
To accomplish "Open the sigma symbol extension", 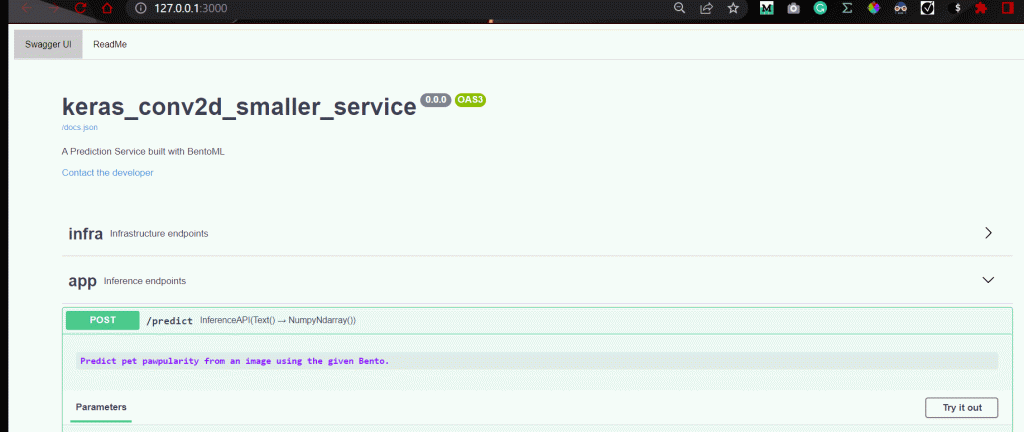I will (847, 8).
